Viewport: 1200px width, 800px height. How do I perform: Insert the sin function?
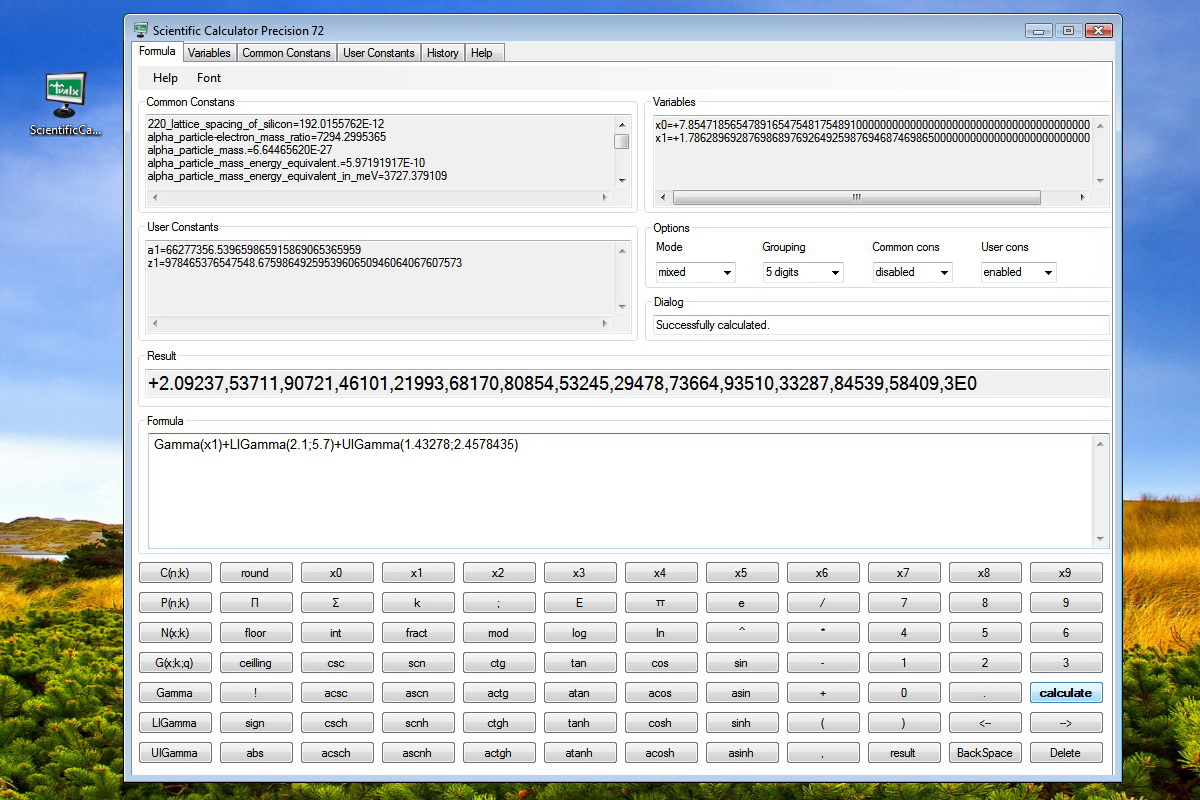coord(742,663)
